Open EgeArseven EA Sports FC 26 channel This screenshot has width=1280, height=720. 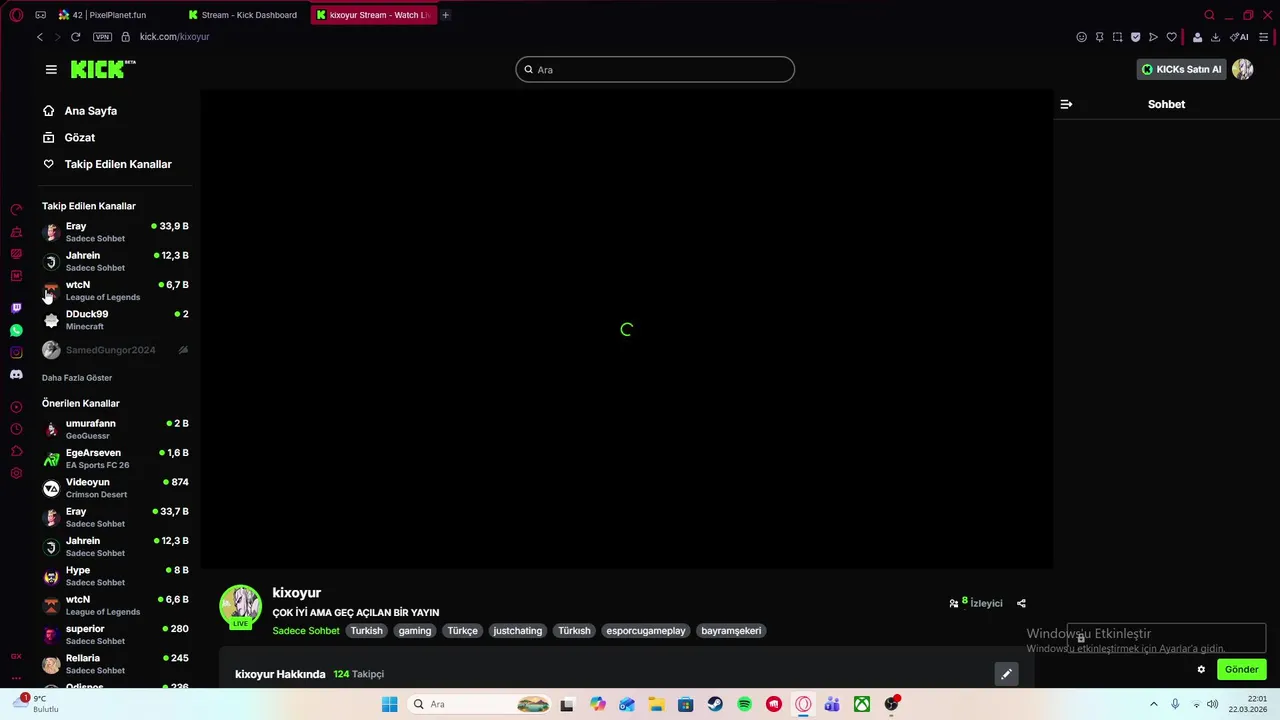(x=115, y=458)
